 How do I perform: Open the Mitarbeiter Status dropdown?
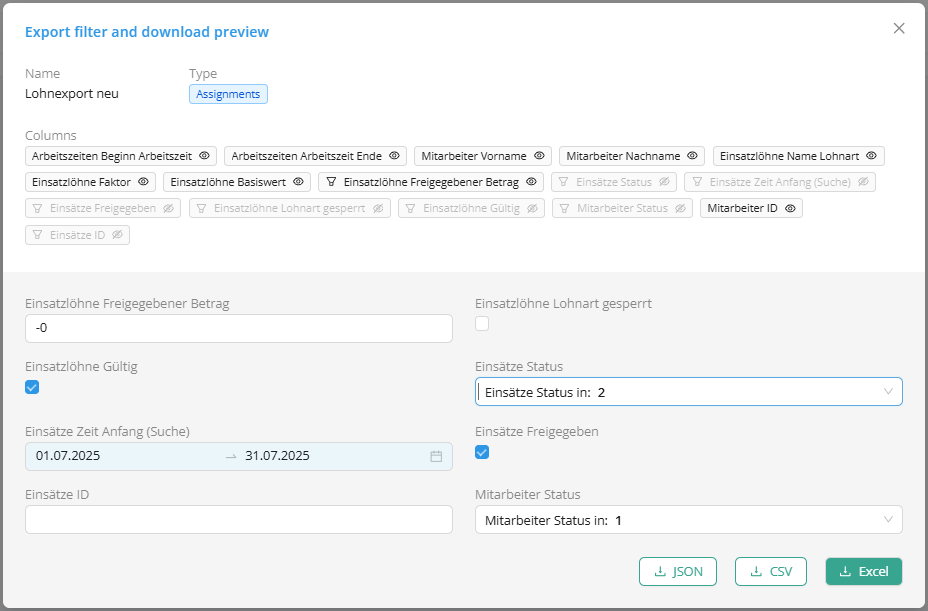689,520
